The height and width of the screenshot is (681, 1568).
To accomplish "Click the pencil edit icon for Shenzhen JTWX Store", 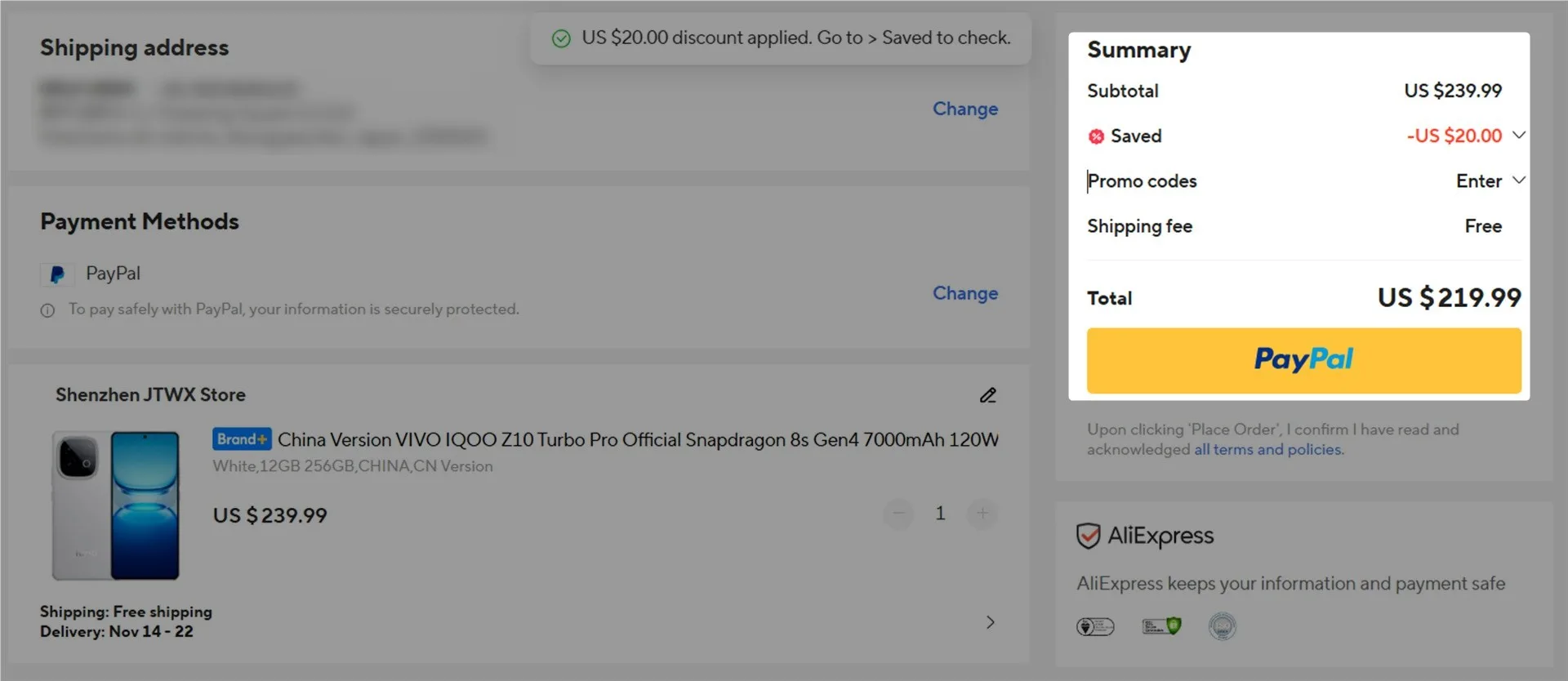I will coord(987,395).
